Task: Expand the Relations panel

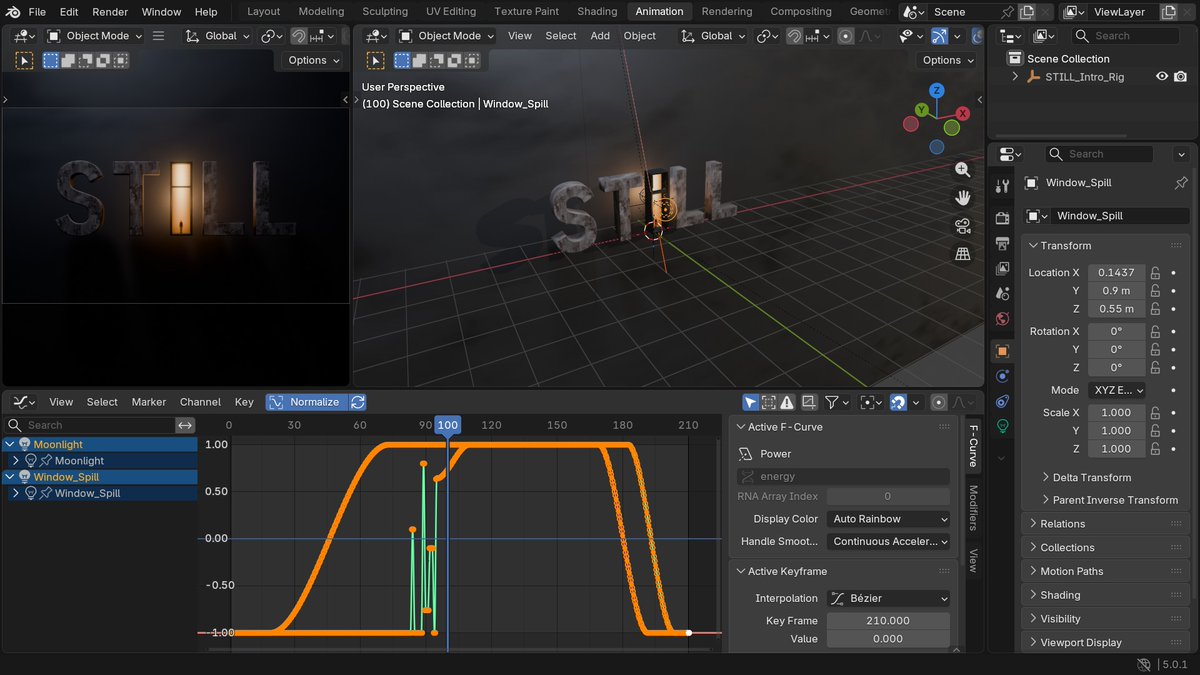Action: coord(1057,524)
